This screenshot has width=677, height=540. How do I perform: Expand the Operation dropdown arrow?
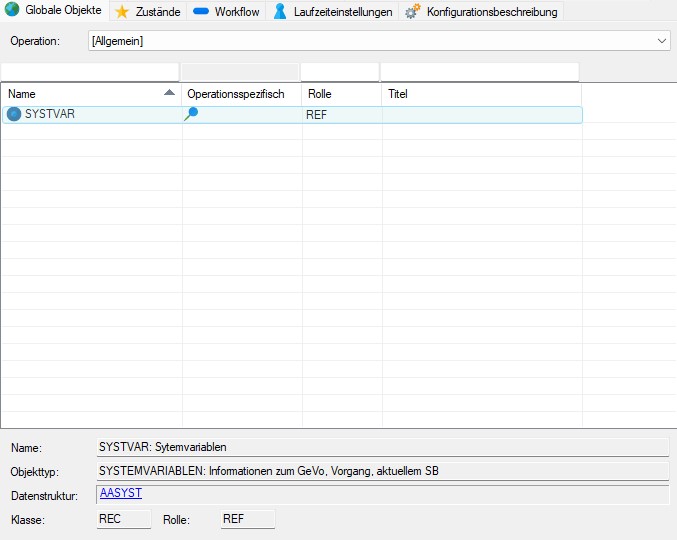(662, 41)
